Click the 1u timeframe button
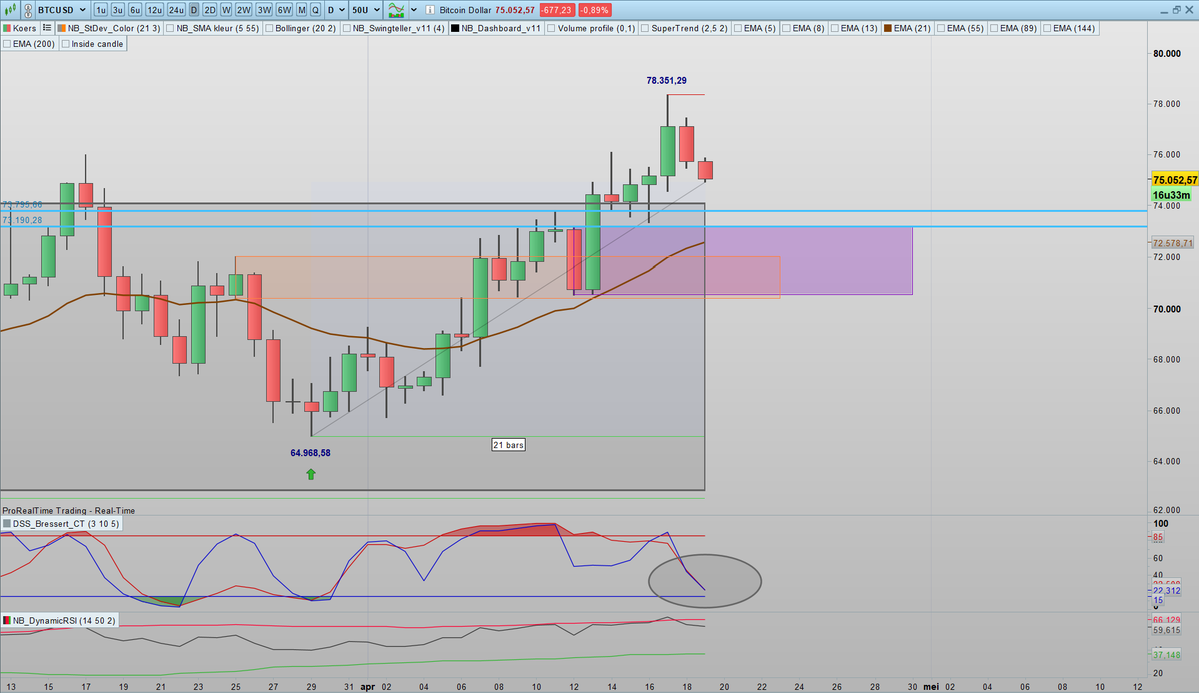This screenshot has height=693, width=1199. [101, 10]
